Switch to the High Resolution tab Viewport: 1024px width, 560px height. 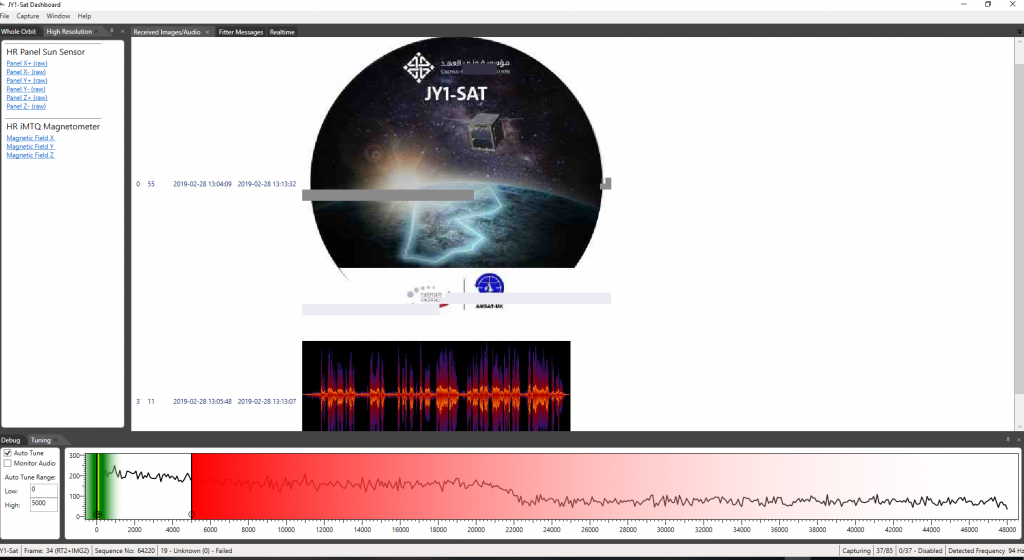coord(69,31)
